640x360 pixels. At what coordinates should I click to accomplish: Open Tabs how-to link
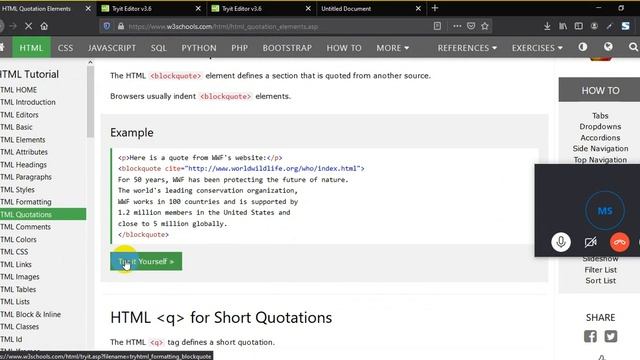click(x=600, y=116)
